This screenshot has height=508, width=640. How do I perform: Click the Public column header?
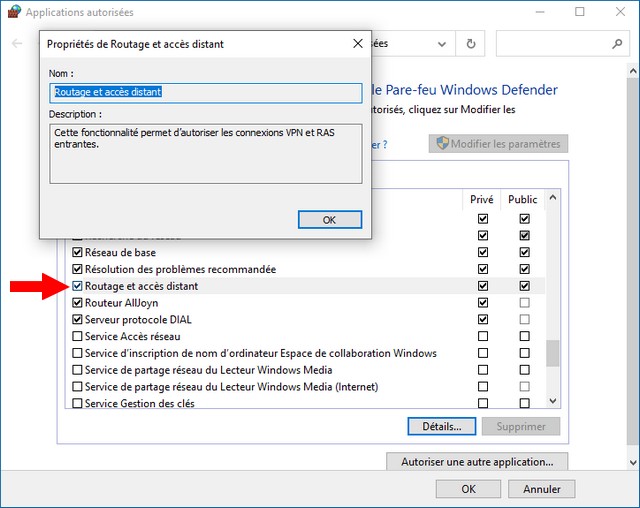(522, 199)
